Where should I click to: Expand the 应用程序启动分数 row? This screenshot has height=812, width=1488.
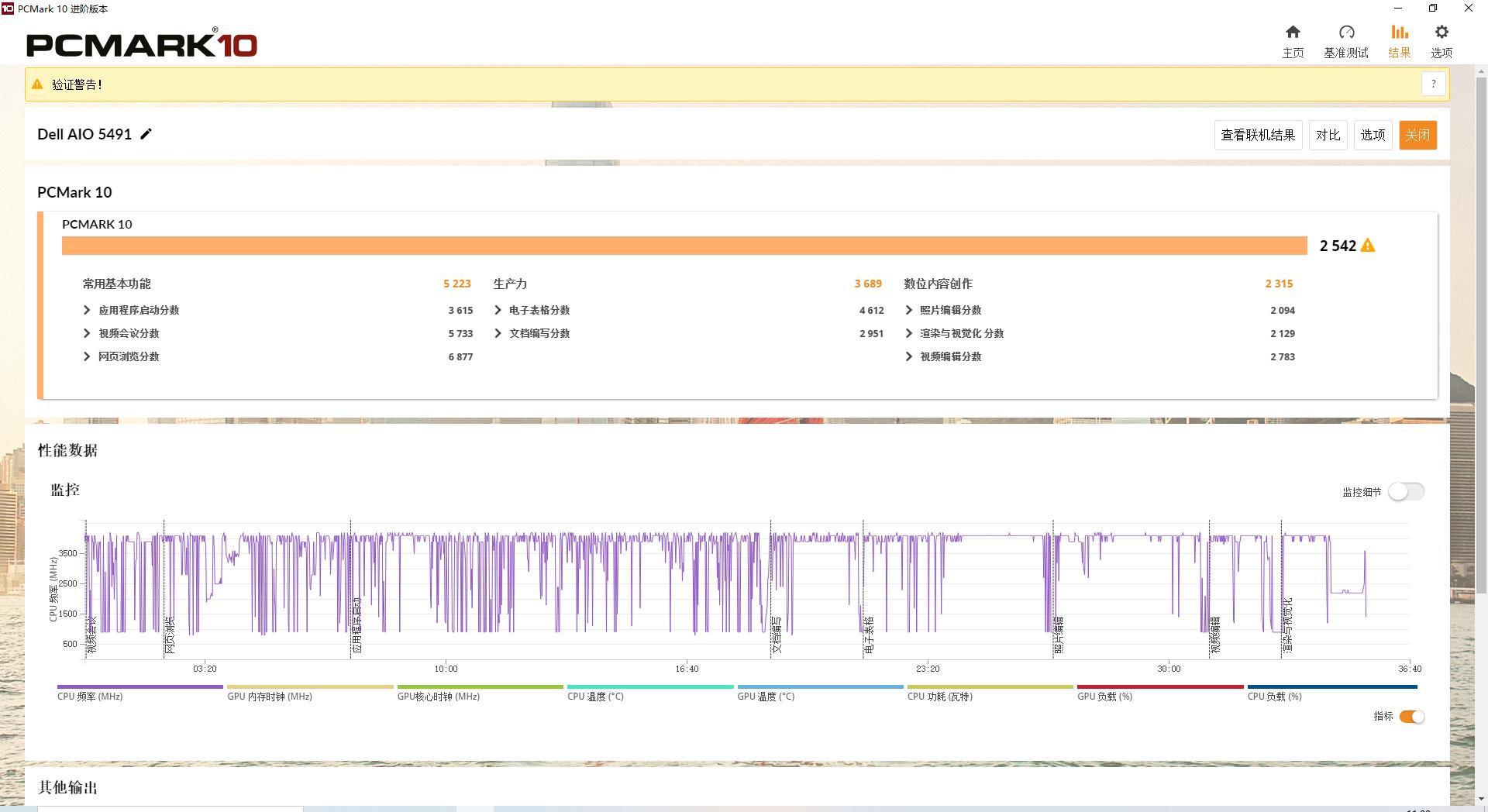(x=87, y=310)
